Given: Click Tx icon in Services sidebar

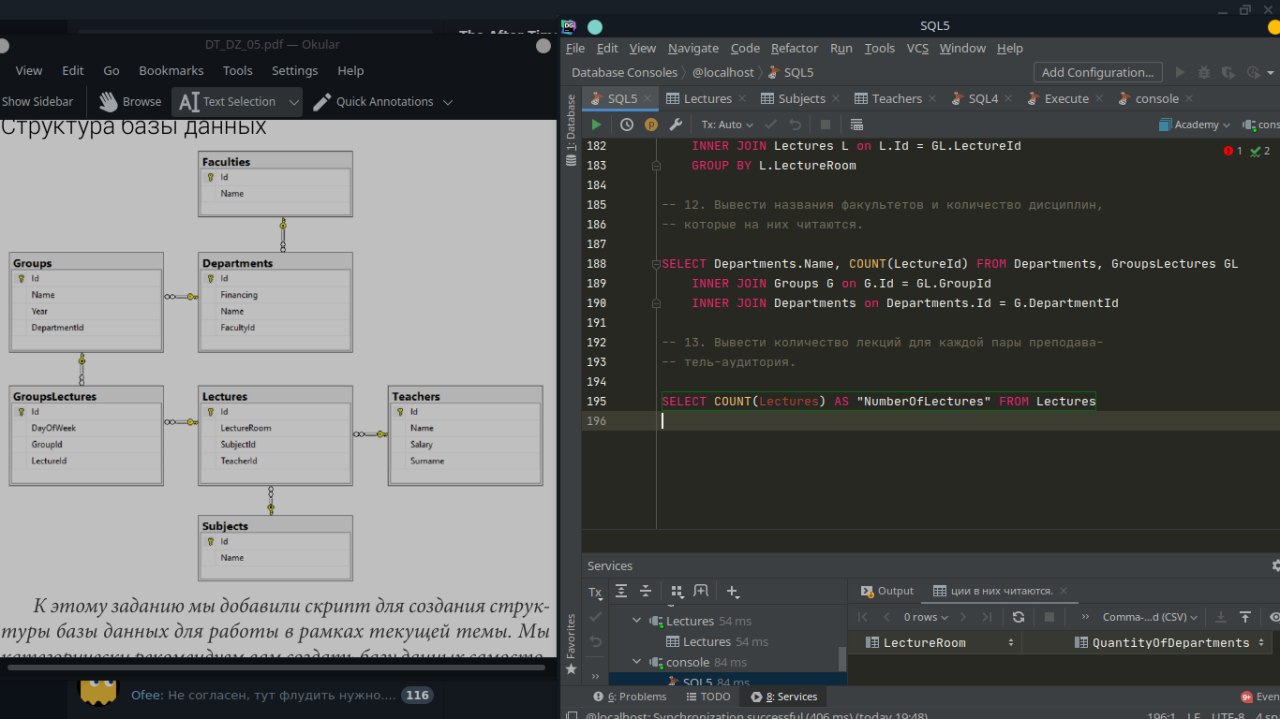Looking at the screenshot, I should click(595, 592).
